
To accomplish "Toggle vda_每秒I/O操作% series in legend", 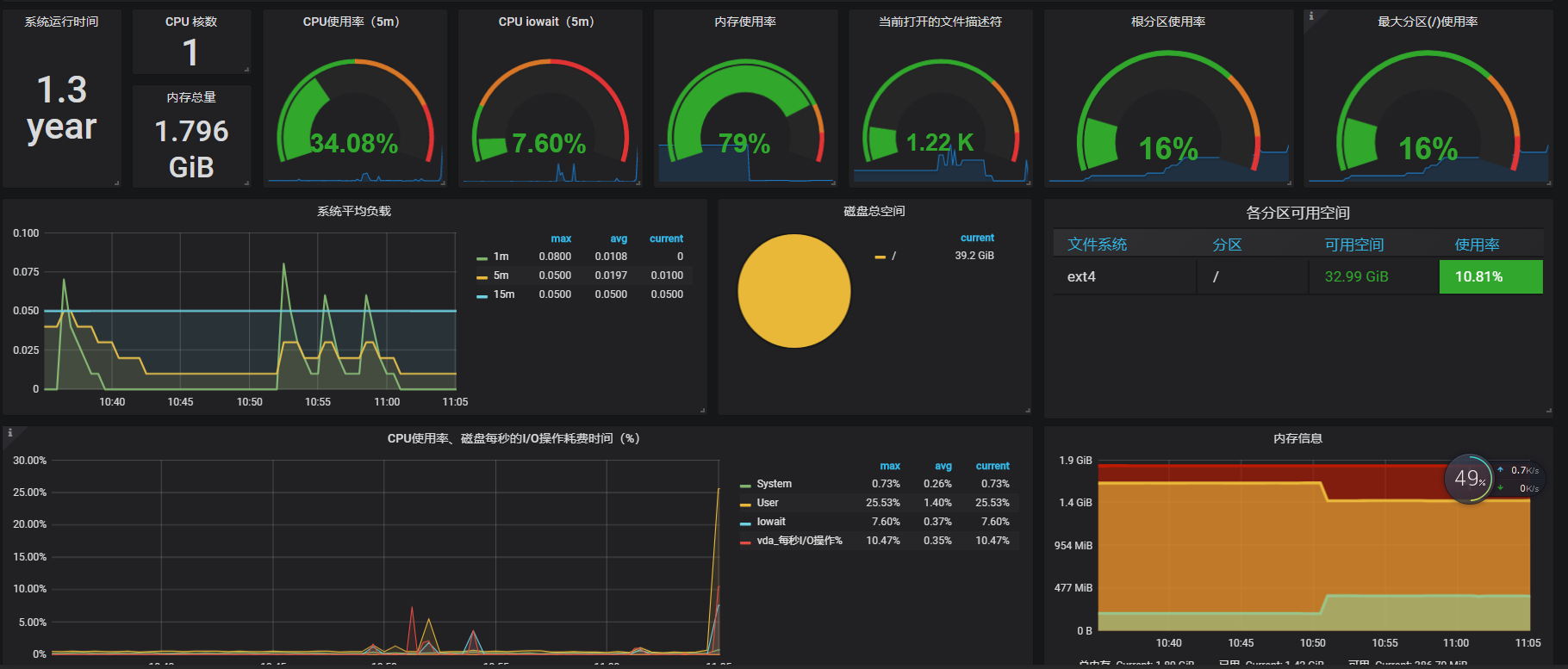I will [x=800, y=541].
